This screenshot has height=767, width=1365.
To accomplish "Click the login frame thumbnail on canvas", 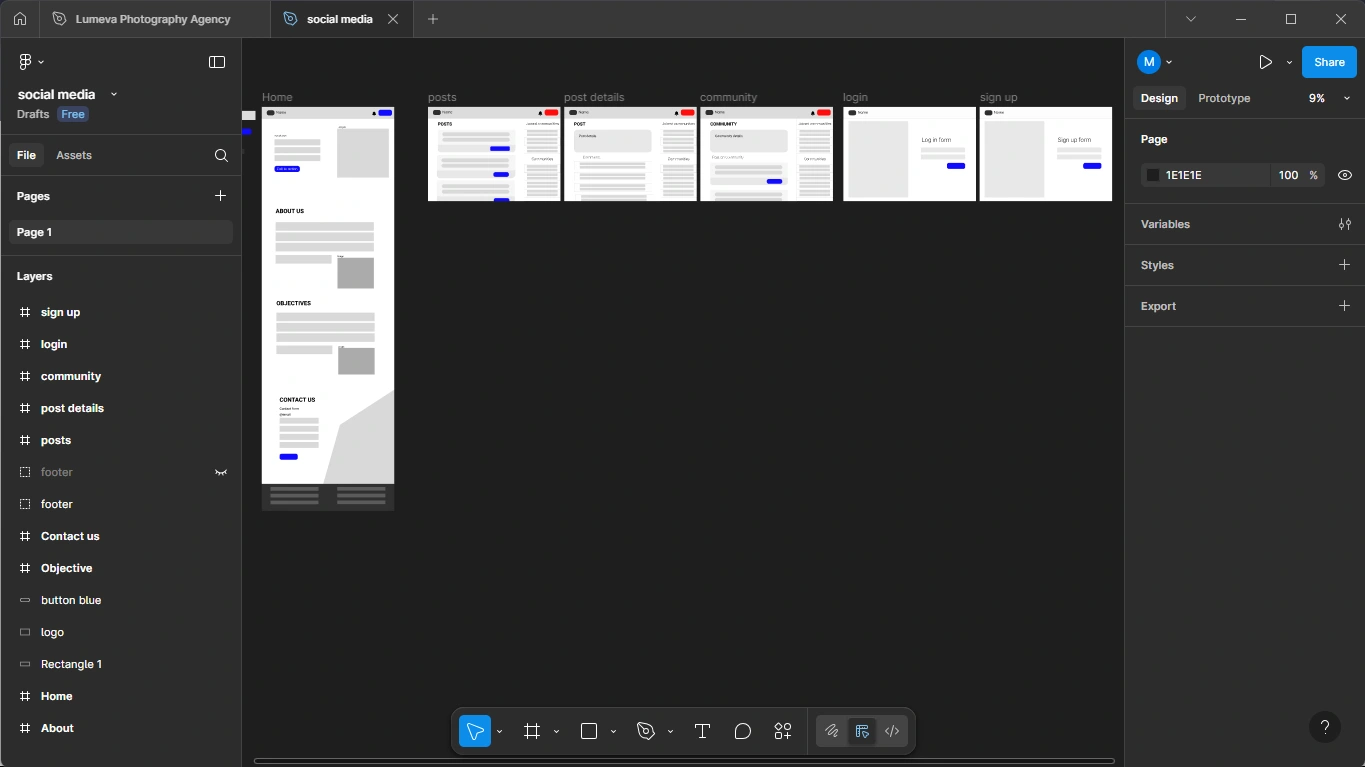I will pyautogui.click(x=909, y=154).
